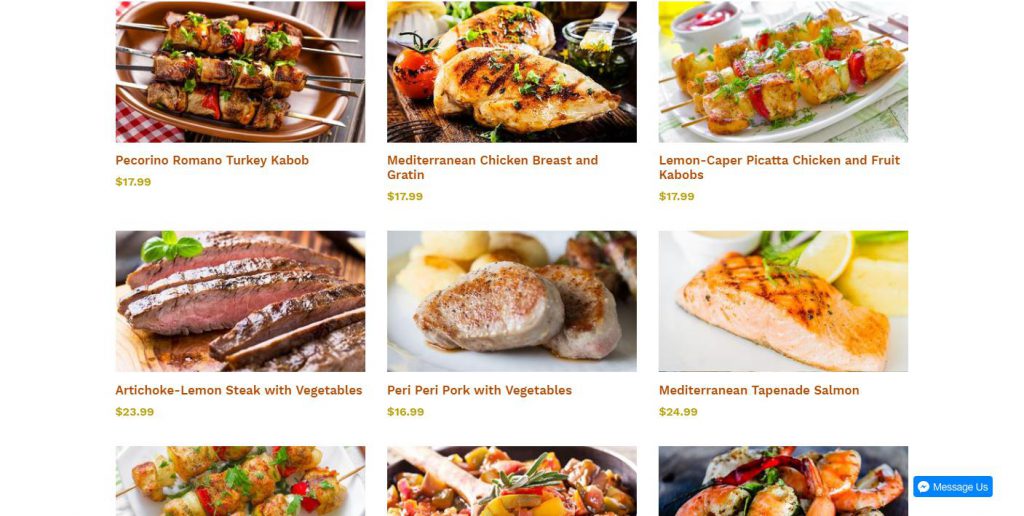Screen dimensions: 1024x516
Task: Open Peri Peri Pork with Vegetables link
Action: (479, 390)
